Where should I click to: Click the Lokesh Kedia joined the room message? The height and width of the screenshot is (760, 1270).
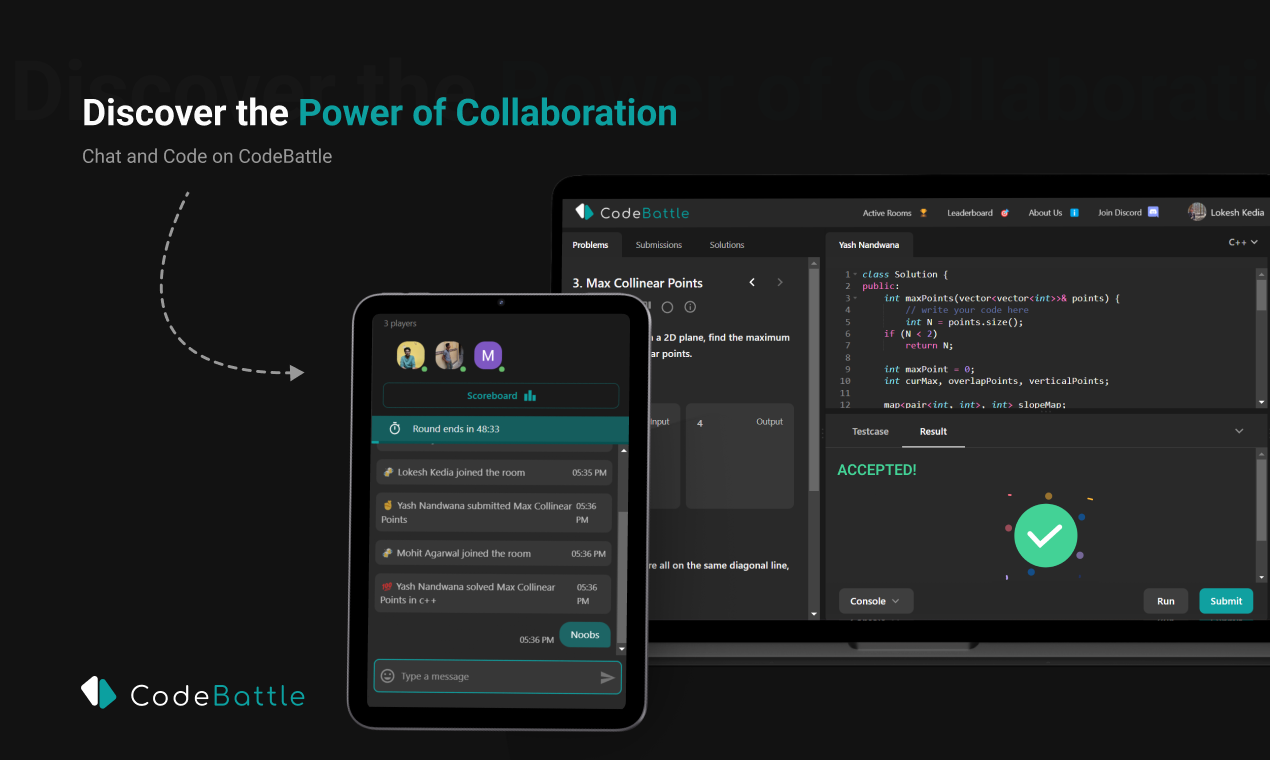493,472
